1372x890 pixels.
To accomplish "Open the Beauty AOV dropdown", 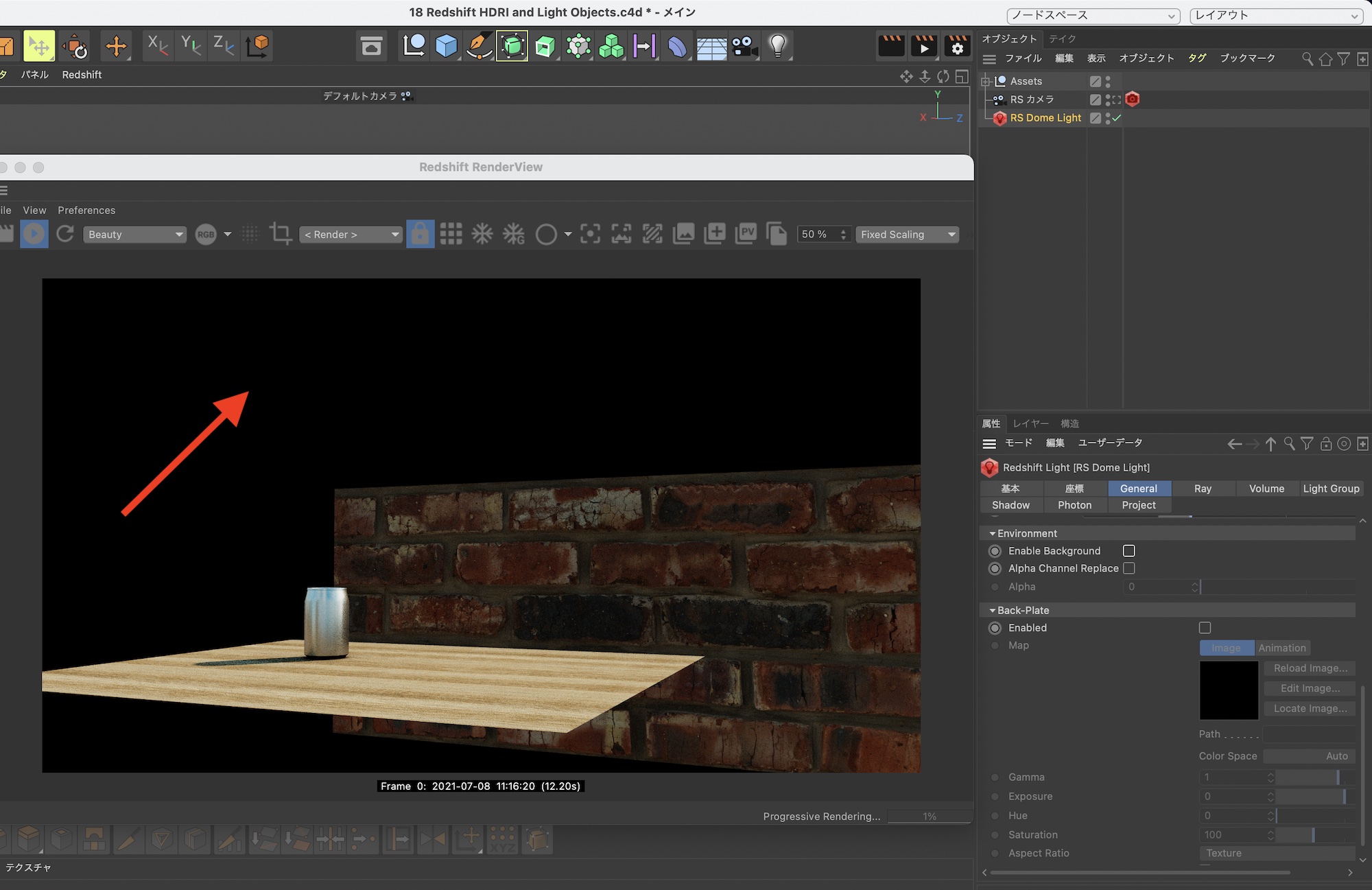I will [135, 234].
